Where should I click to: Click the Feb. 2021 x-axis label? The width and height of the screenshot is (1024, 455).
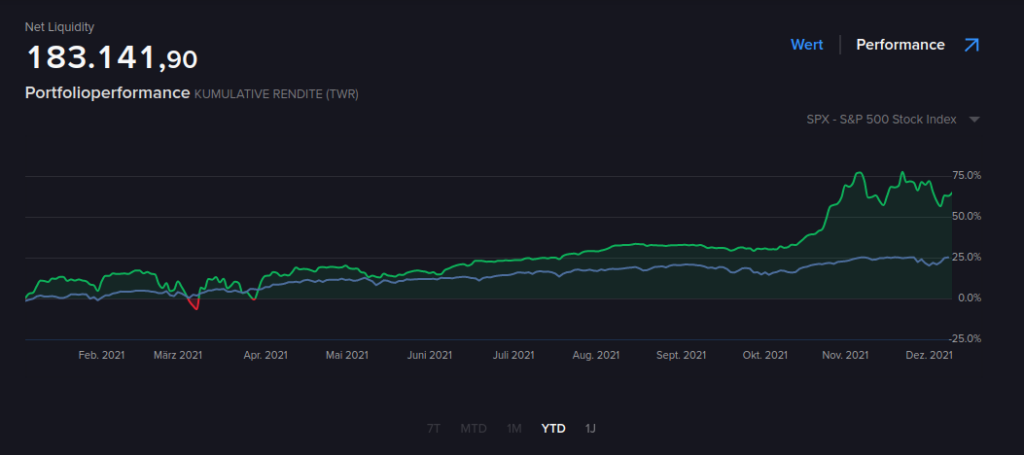101,355
